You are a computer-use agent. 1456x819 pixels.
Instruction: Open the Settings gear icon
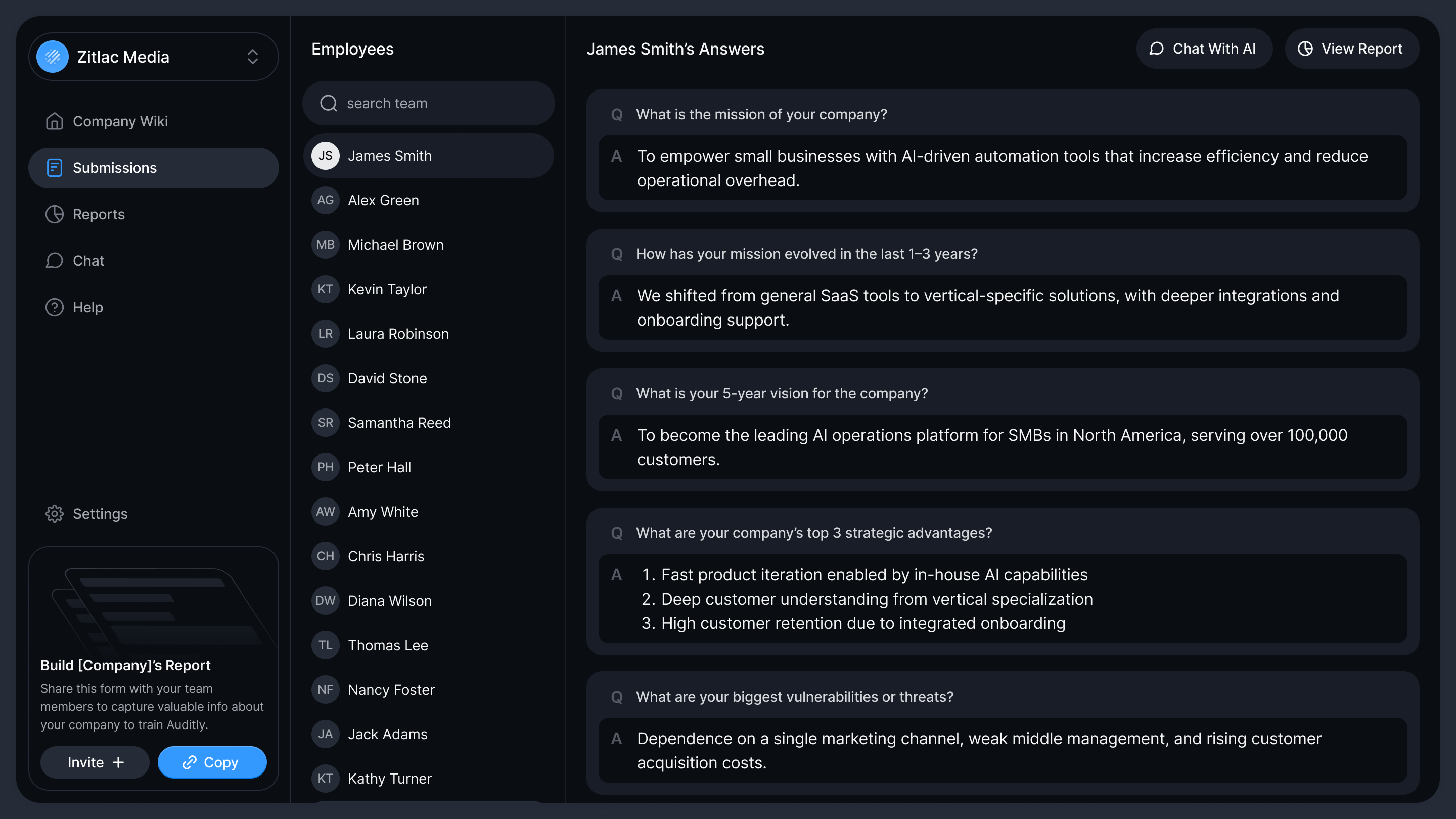54,513
